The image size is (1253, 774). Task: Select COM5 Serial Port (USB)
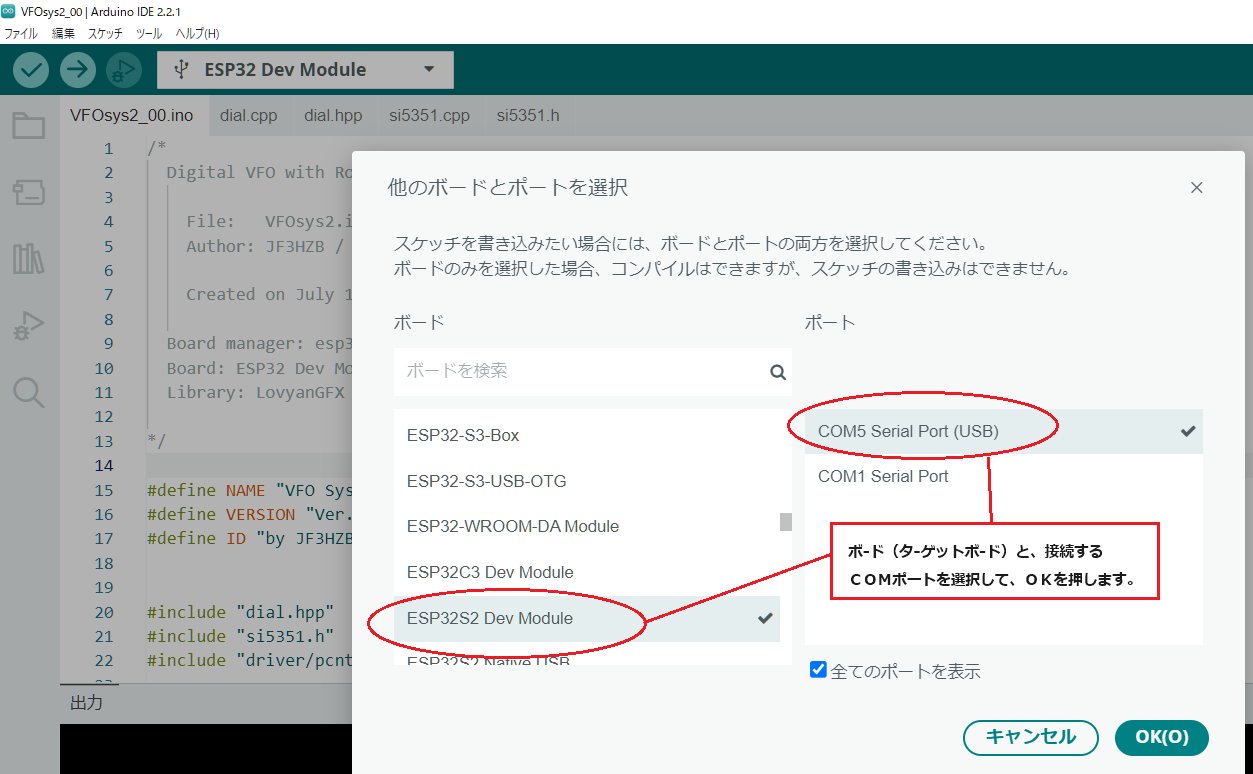pos(1004,431)
